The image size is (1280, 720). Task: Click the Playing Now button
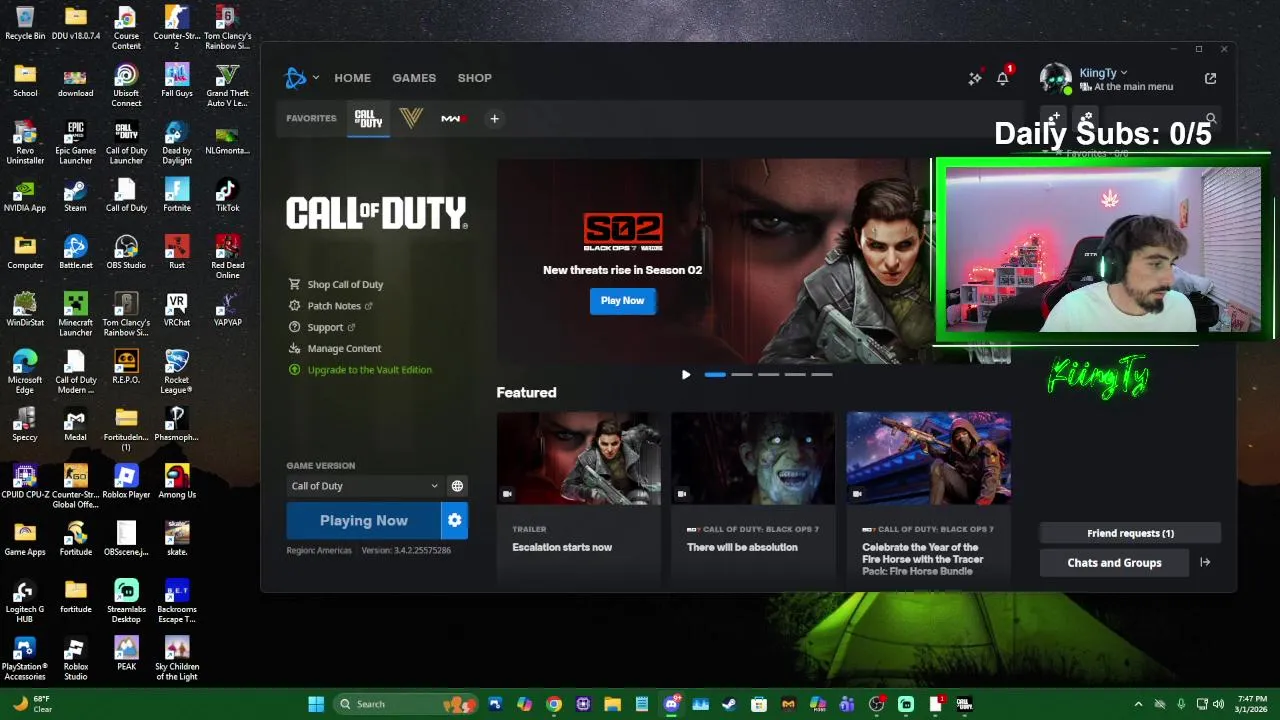(x=363, y=521)
